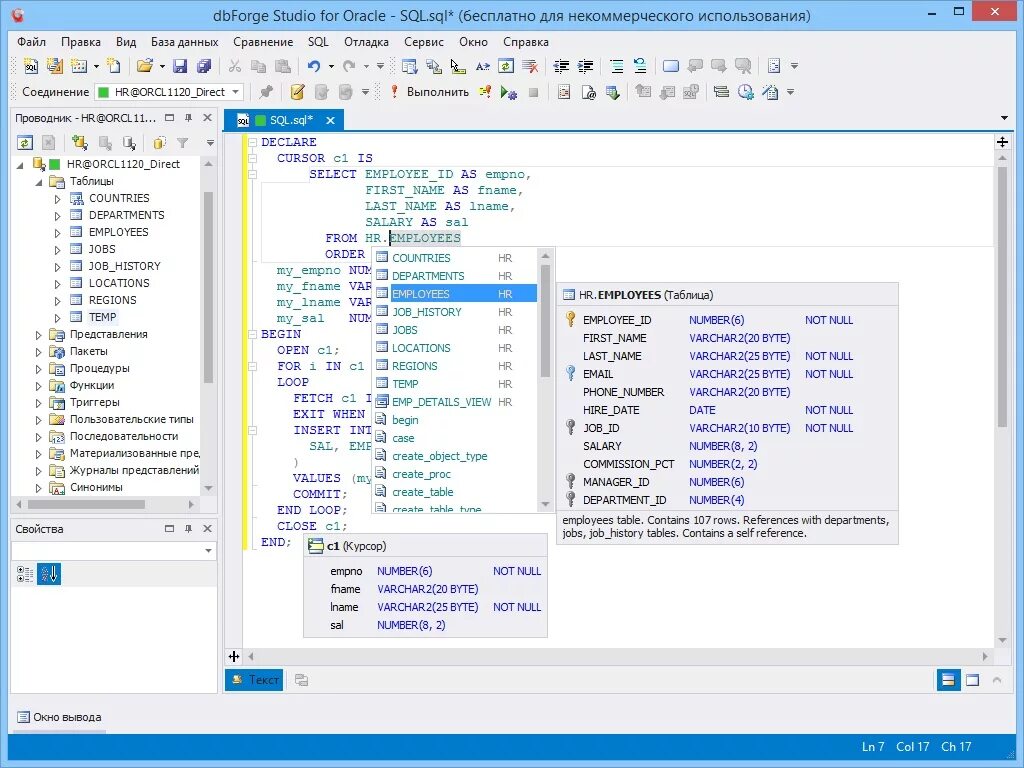1024x768 pixels.
Task: Close the SQL.sql* tab
Action: tap(331, 120)
